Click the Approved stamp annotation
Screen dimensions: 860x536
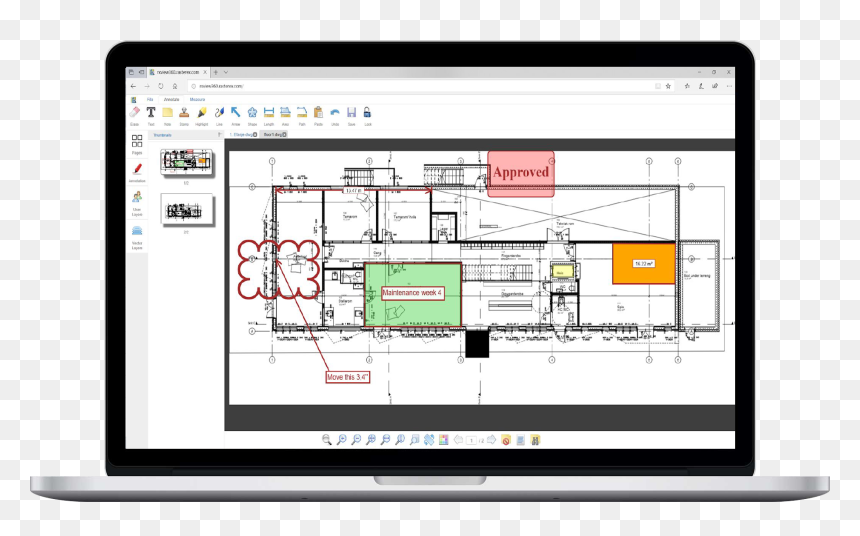click(x=521, y=173)
